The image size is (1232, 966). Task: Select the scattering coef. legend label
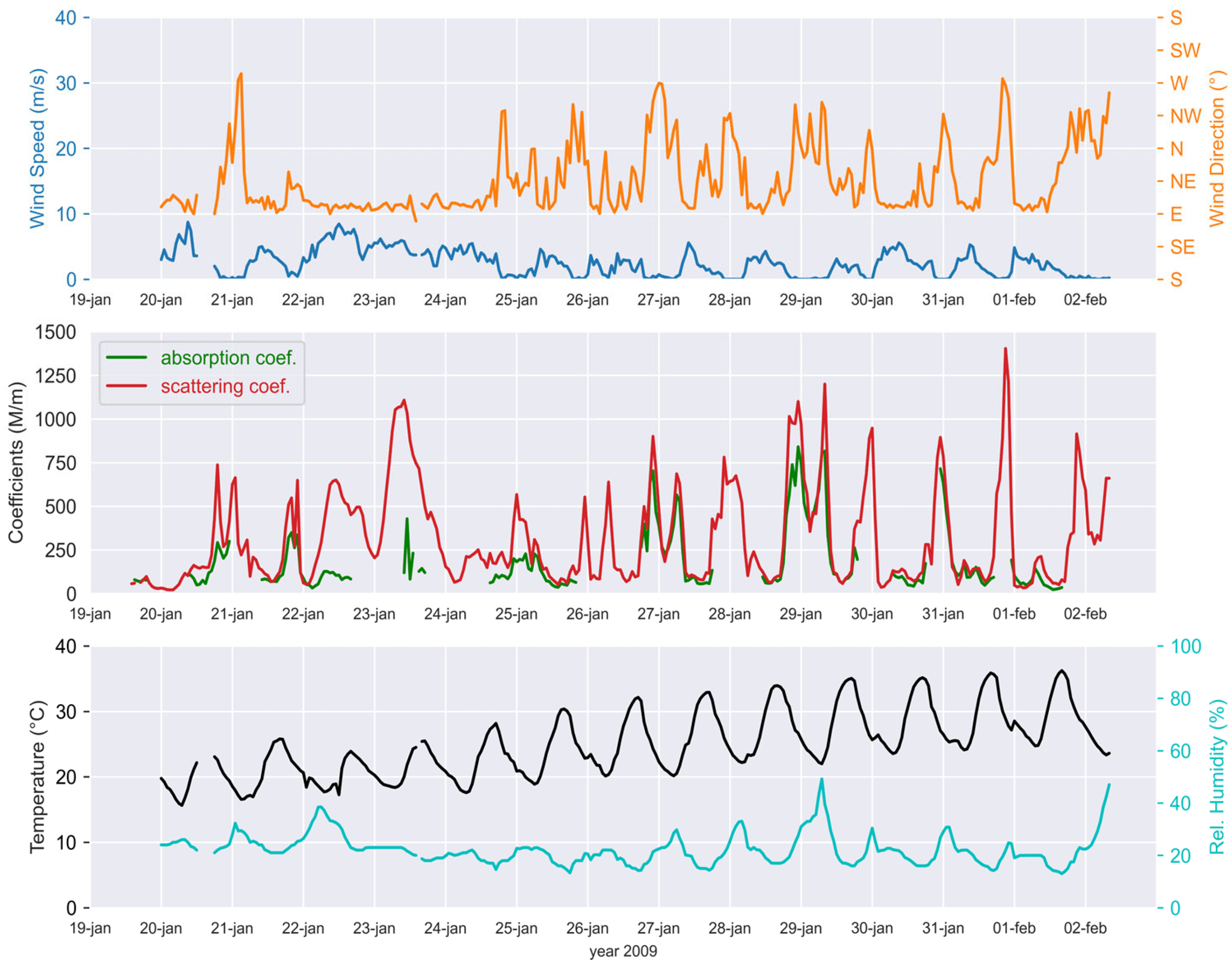pos(225,386)
